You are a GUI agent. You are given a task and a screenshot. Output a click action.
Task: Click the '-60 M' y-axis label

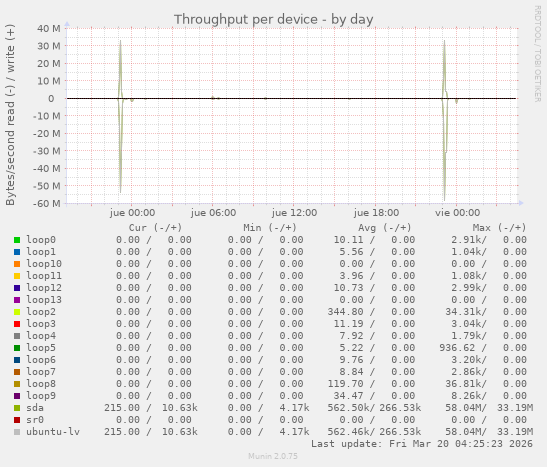point(46,203)
